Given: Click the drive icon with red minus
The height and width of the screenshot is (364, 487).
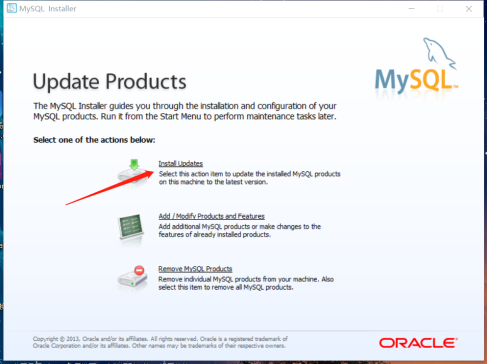Looking at the screenshot, I should 132,277.
